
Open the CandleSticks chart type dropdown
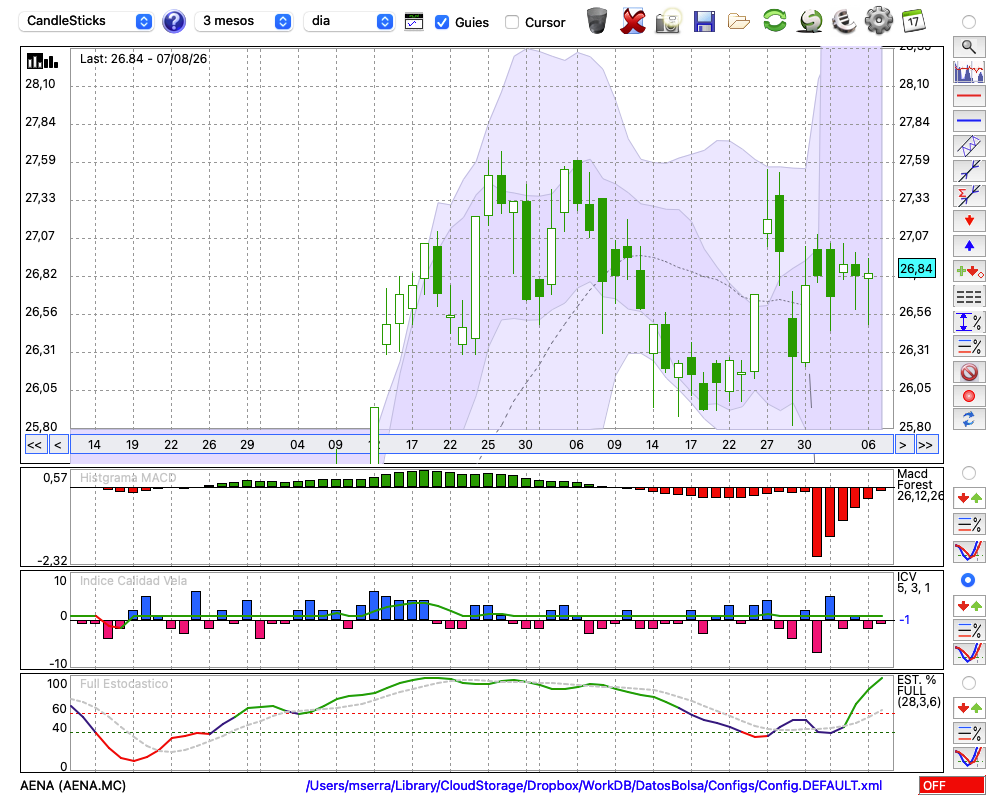coord(86,21)
